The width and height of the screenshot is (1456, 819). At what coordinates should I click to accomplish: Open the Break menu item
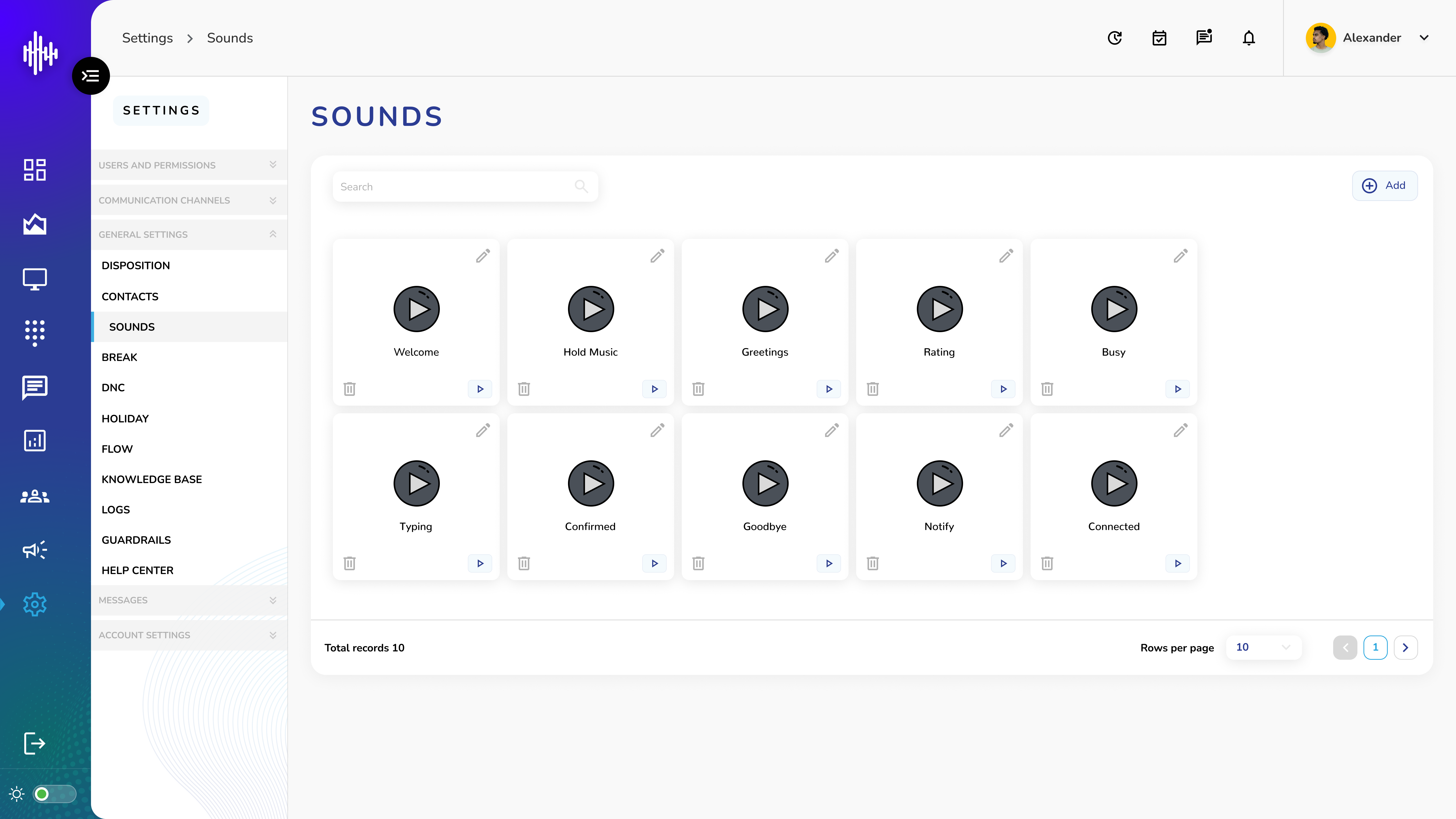coord(119,357)
